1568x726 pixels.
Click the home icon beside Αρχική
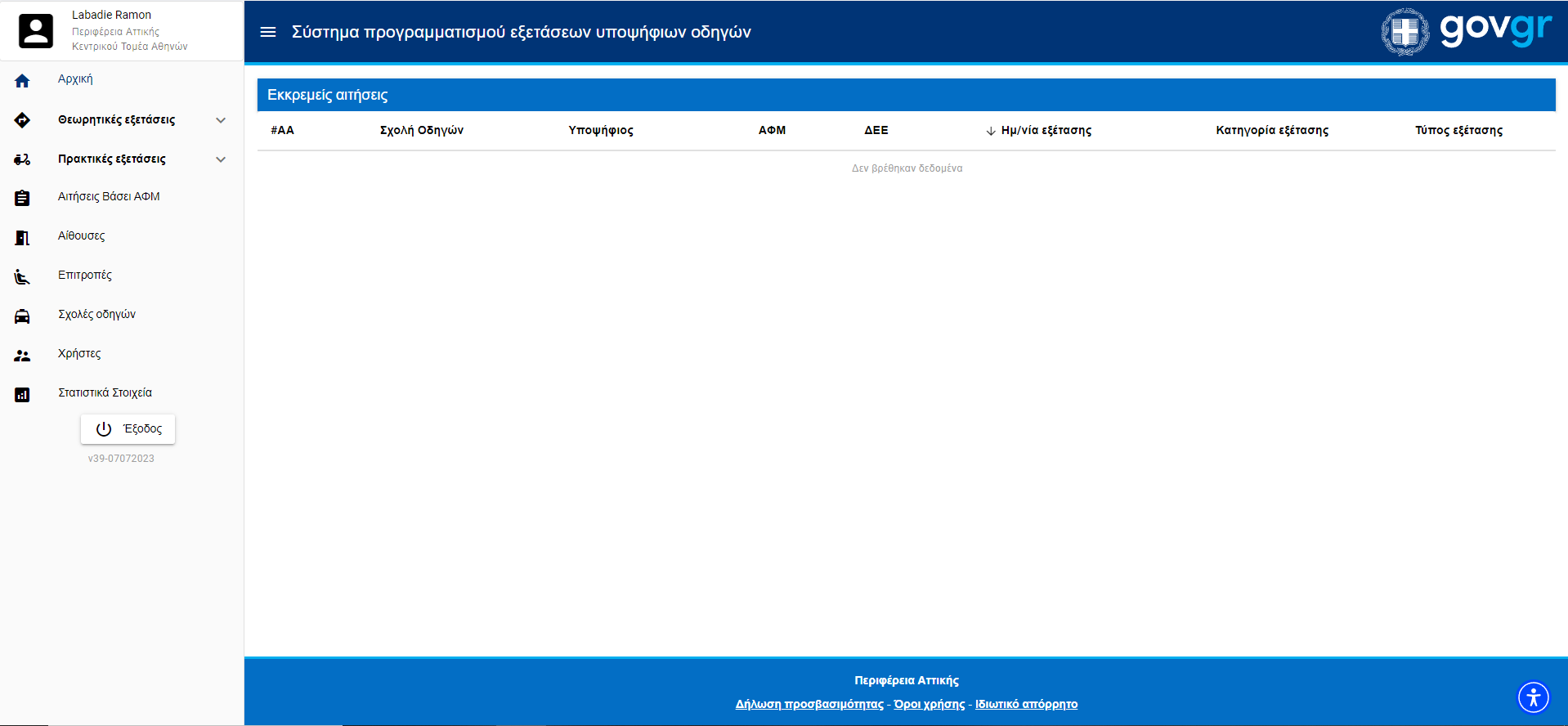tap(22, 80)
